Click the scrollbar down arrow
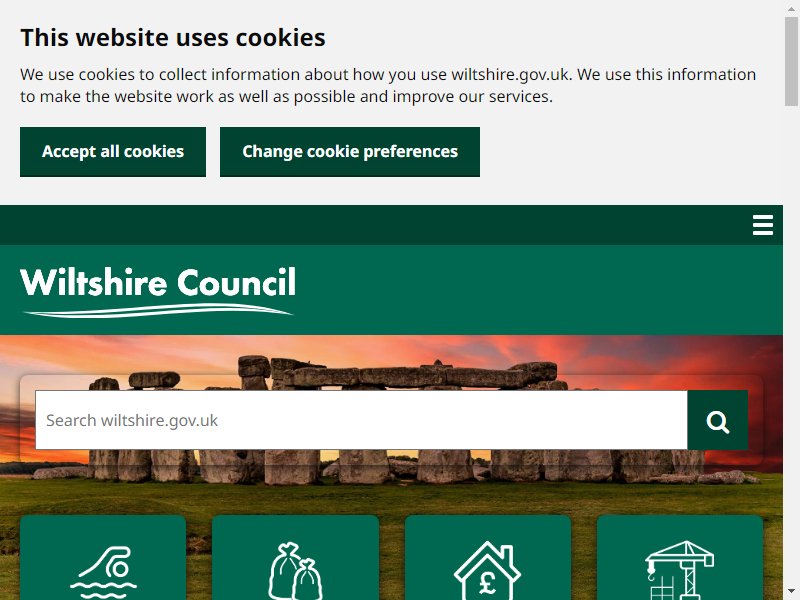800x600 pixels. click(791, 592)
